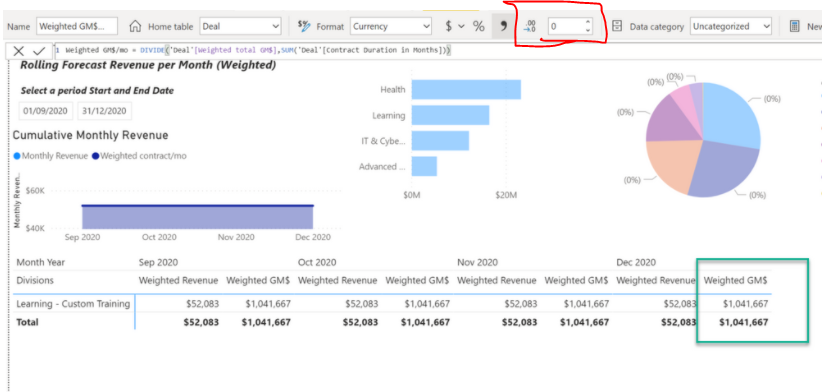Increase decimal places with up arrow

click(587, 22)
